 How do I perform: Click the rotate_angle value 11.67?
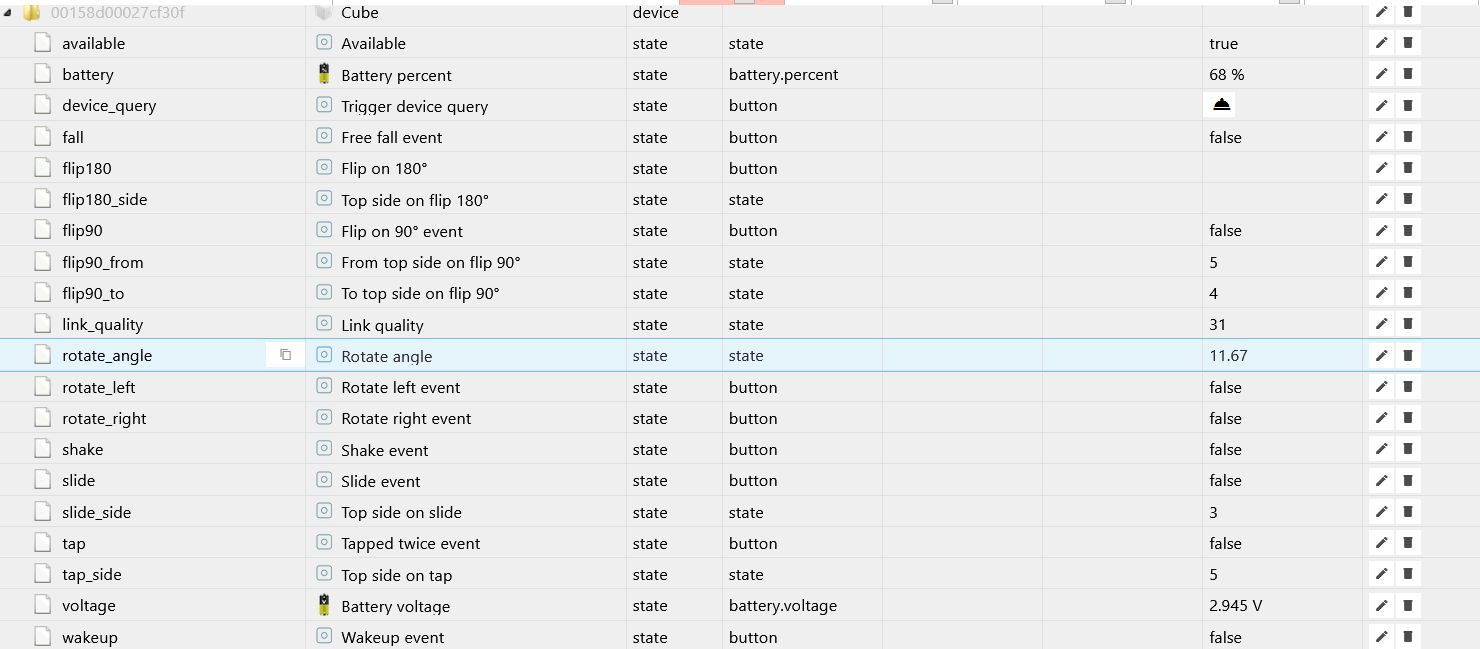(1228, 355)
